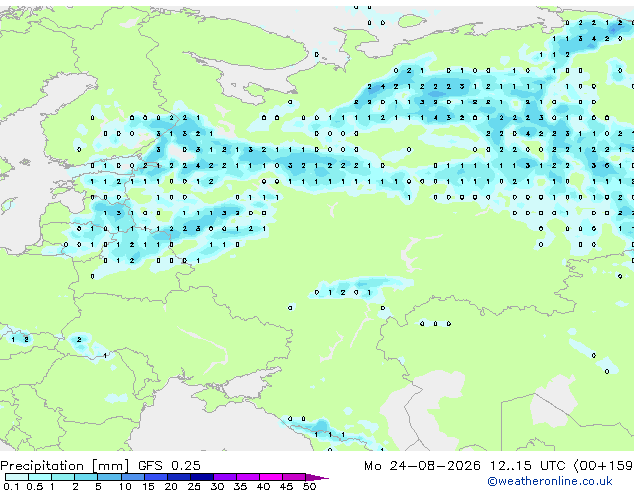Click the '25' legend scale label
This screenshot has height=490, width=634.
click(194, 486)
